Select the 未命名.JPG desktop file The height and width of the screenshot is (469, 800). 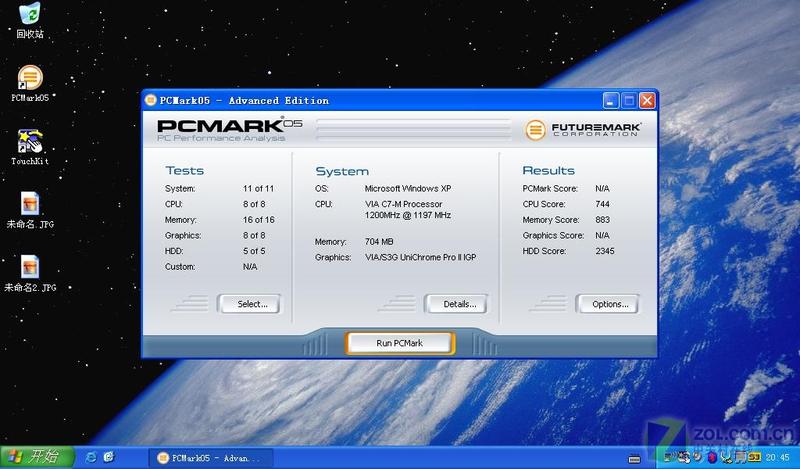30,210
